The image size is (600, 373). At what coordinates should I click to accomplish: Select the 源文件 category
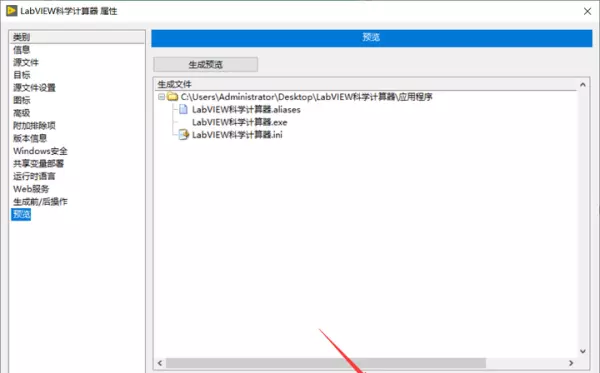(x=26, y=62)
